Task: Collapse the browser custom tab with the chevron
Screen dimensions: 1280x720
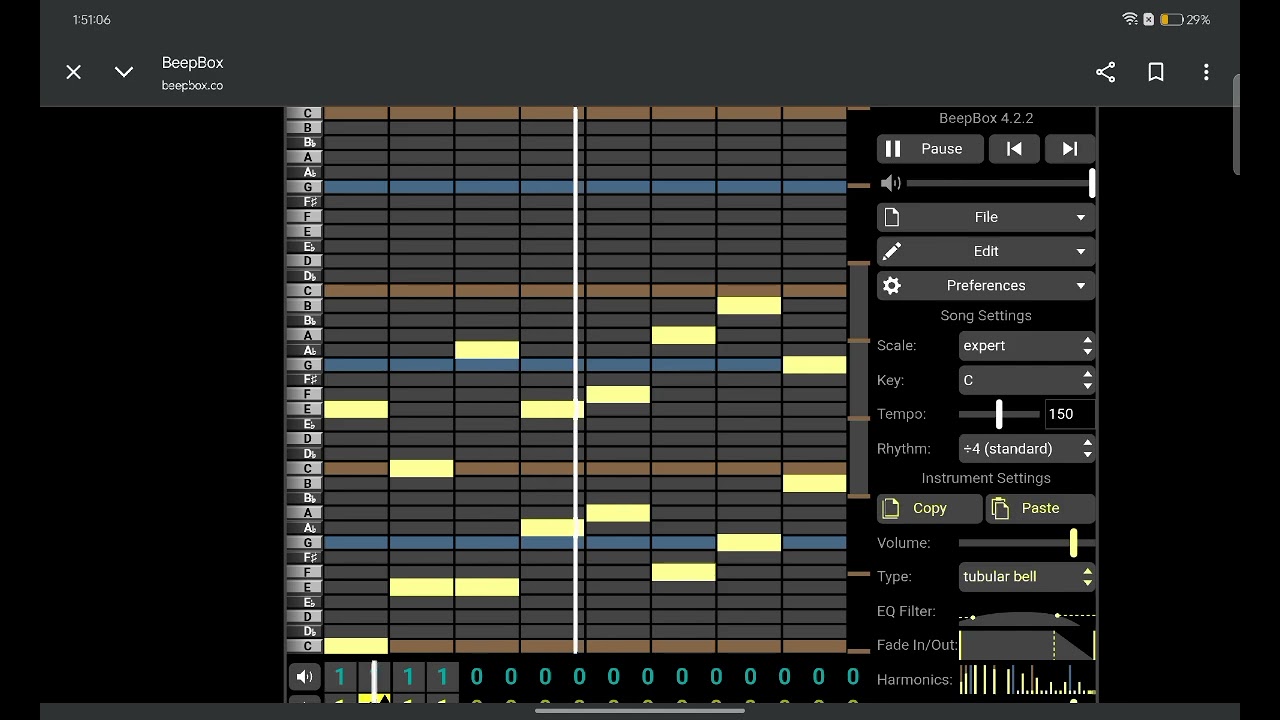Action: 124,72
